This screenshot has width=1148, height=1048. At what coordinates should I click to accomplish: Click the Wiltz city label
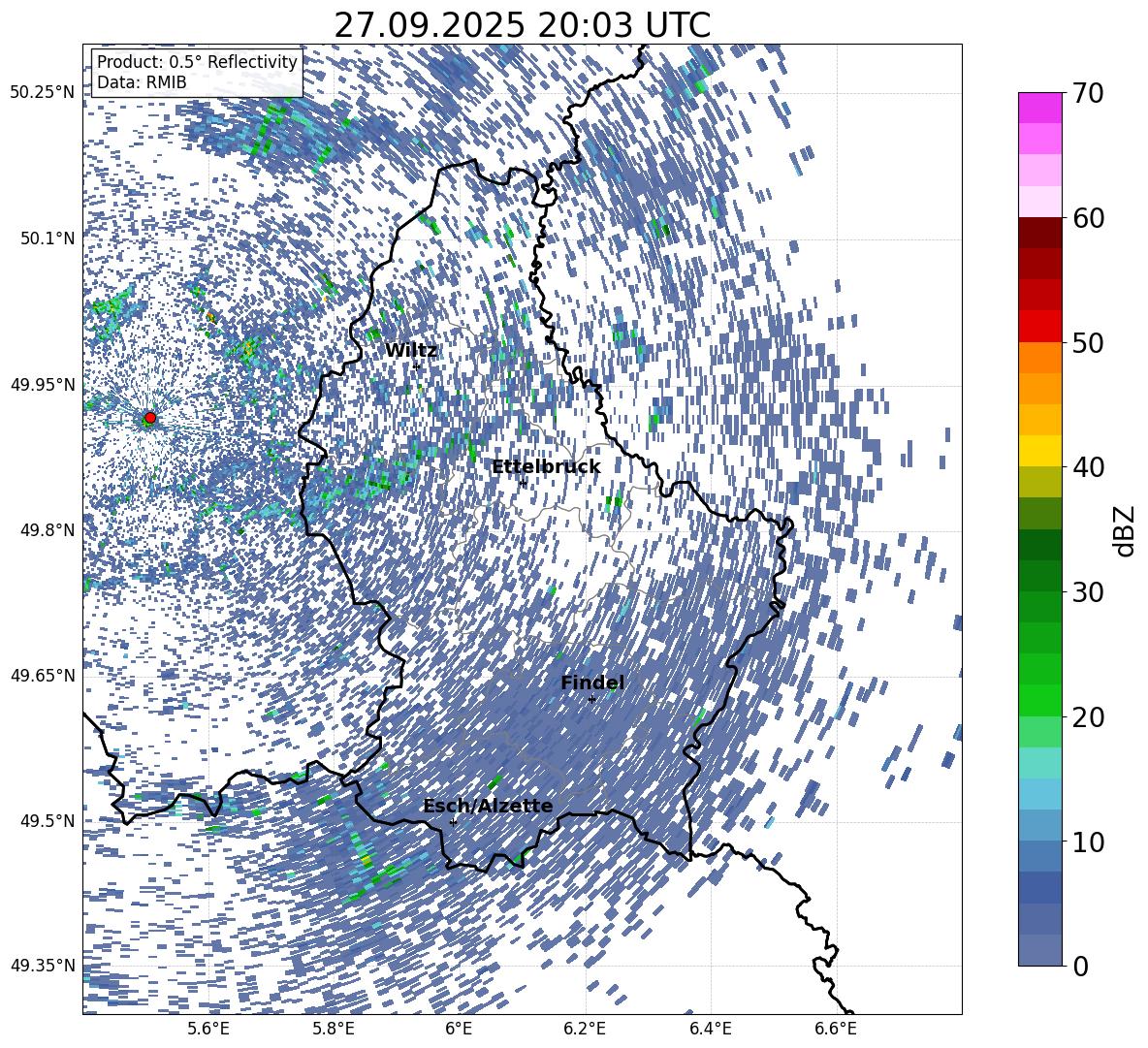411,351
